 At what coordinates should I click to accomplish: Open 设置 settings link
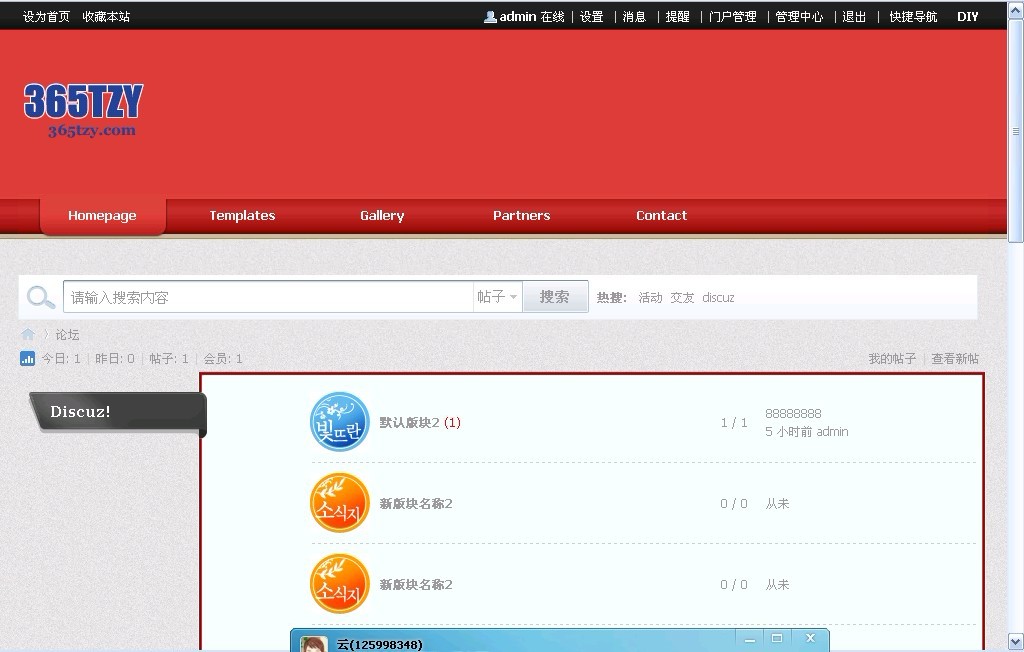[592, 17]
